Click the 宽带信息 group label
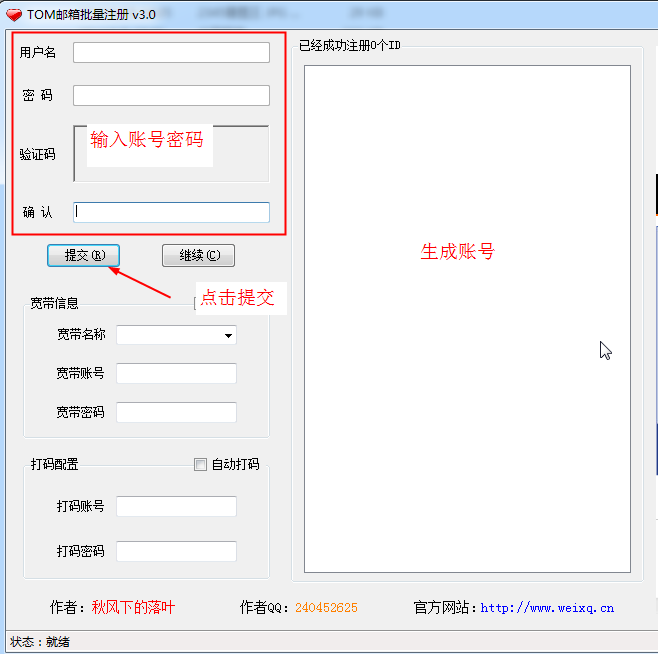Viewport: 658px width, 654px height. 54,303
